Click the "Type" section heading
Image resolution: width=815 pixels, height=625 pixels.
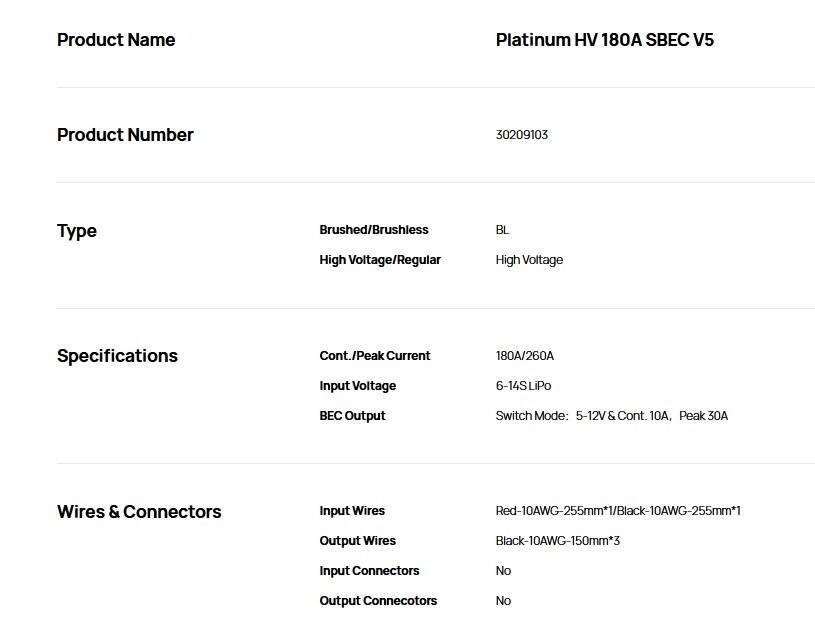[77, 231]
